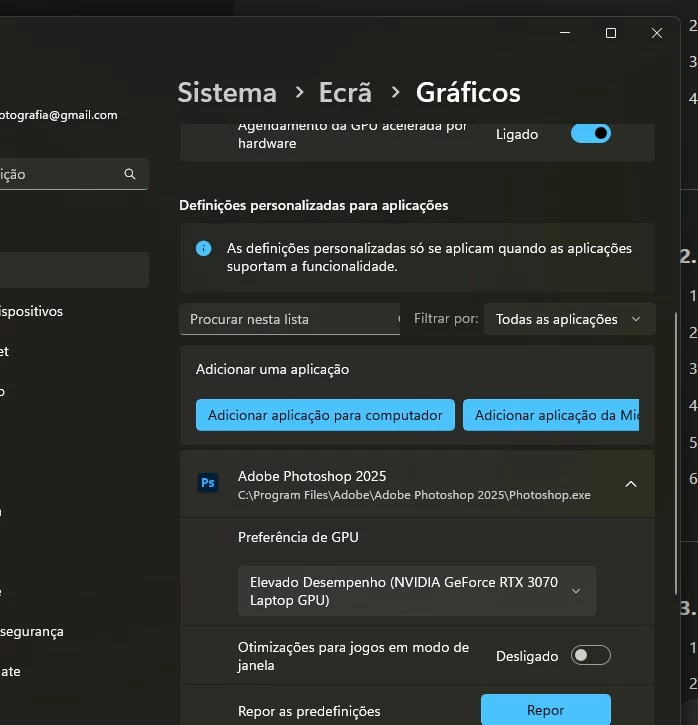
Task: Click the Gráficos page title
Action: (x=468, y=92)
